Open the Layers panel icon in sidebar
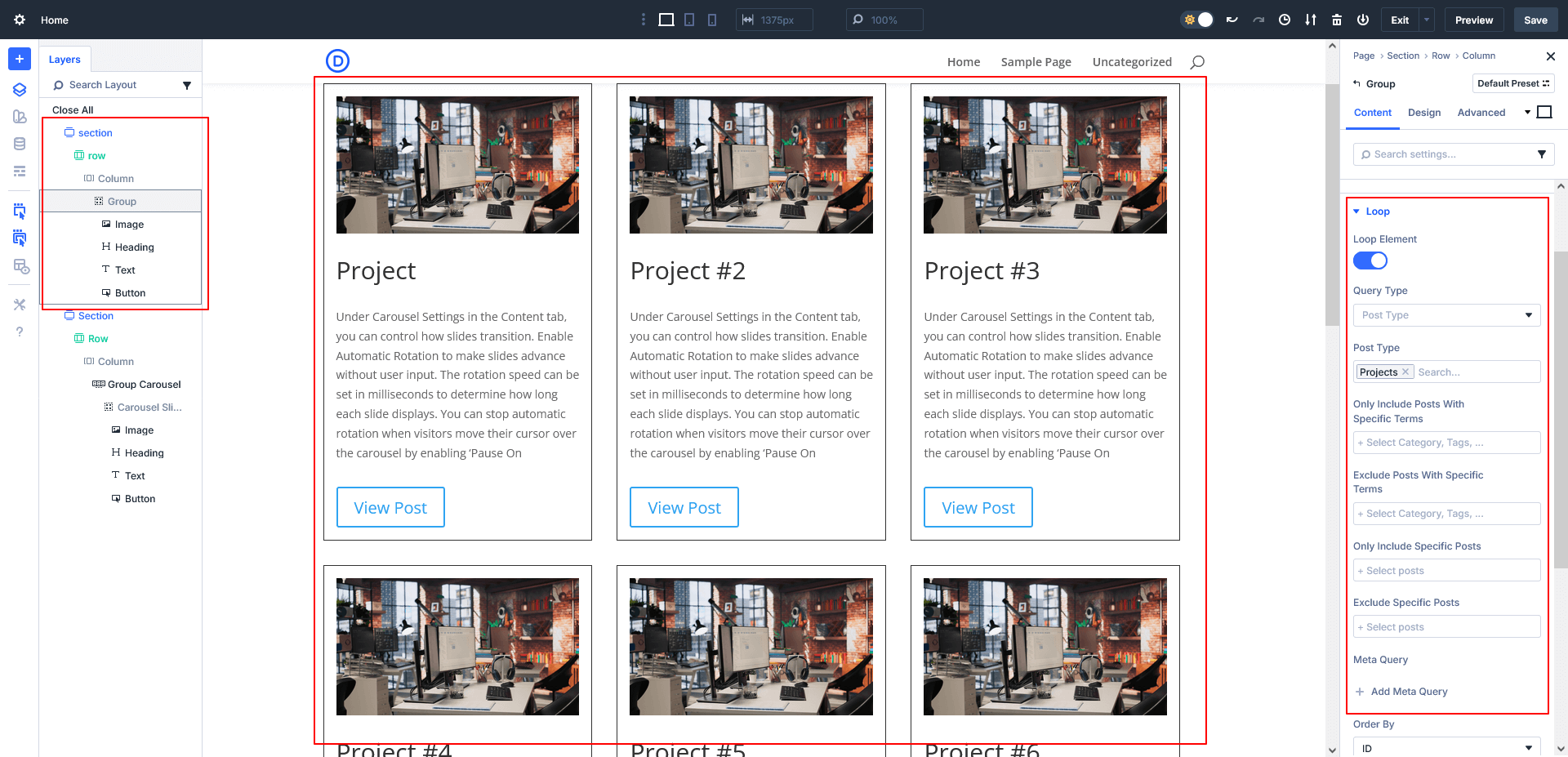Screen dimensions: 1568x757 [20, 90]
